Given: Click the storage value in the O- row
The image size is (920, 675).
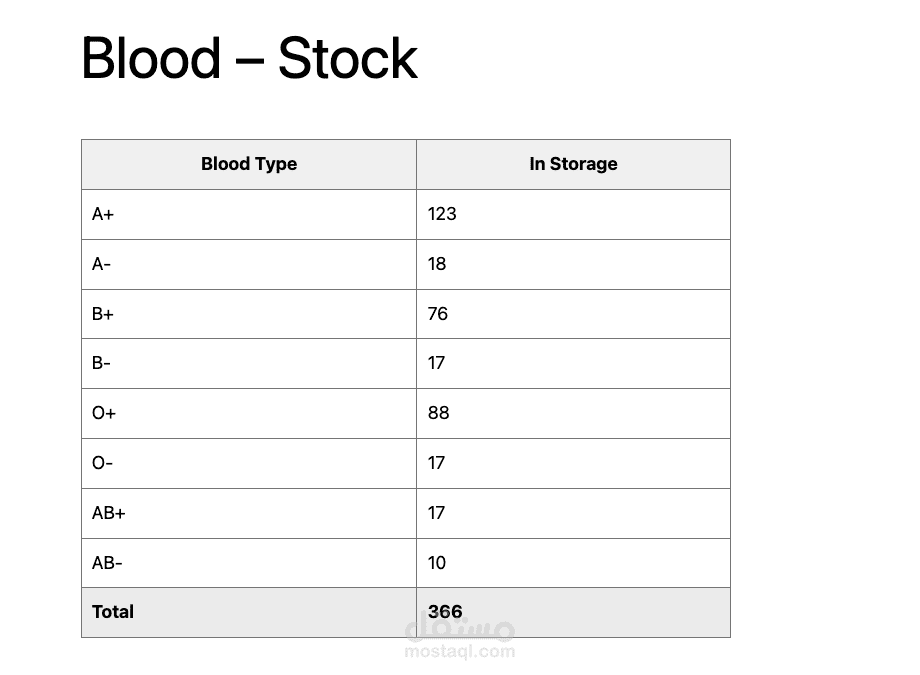Looking at the screenshot, I should pos(436,463).
